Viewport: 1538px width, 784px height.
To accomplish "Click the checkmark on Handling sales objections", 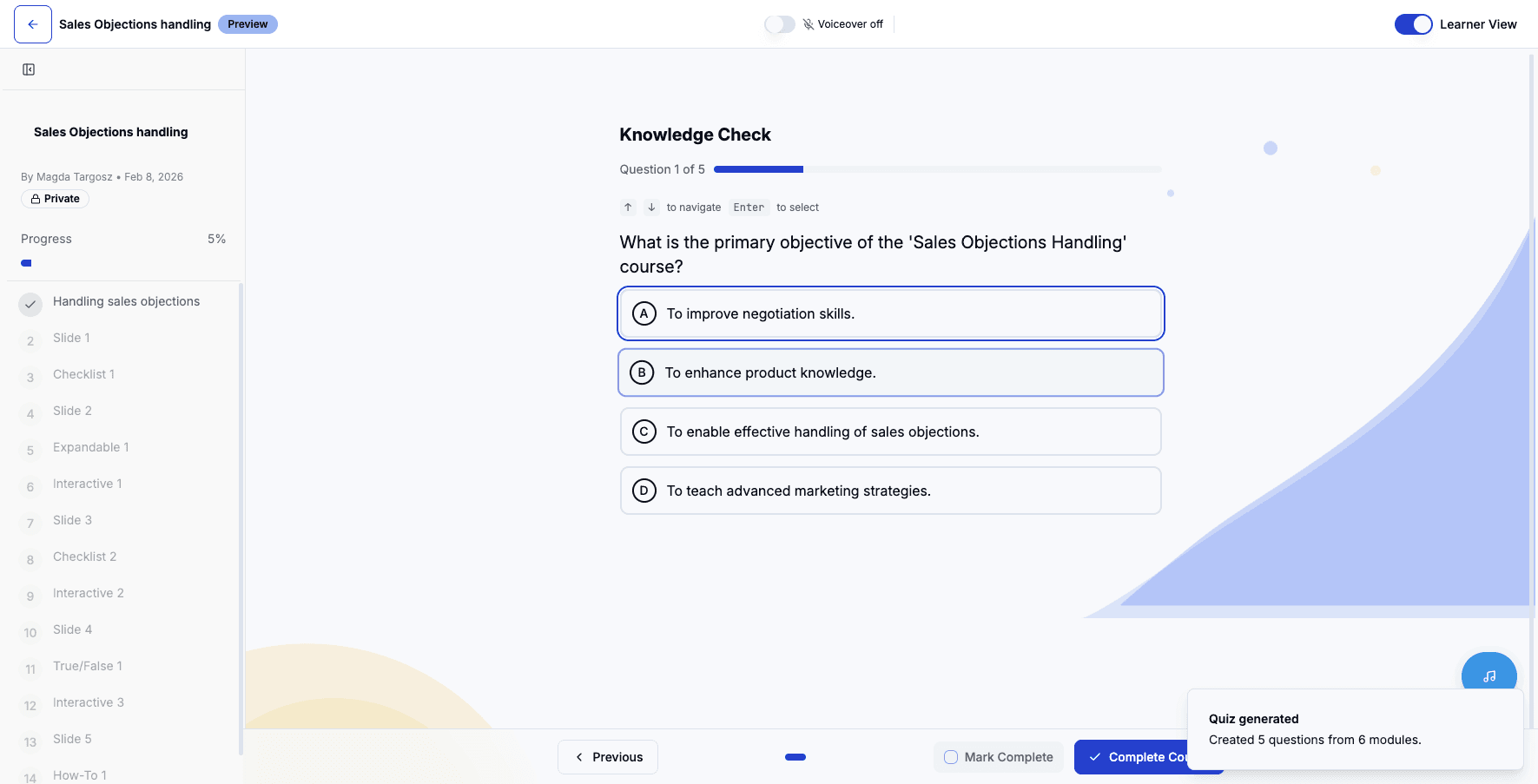I will pyautogui.click(x=30, y=305).
